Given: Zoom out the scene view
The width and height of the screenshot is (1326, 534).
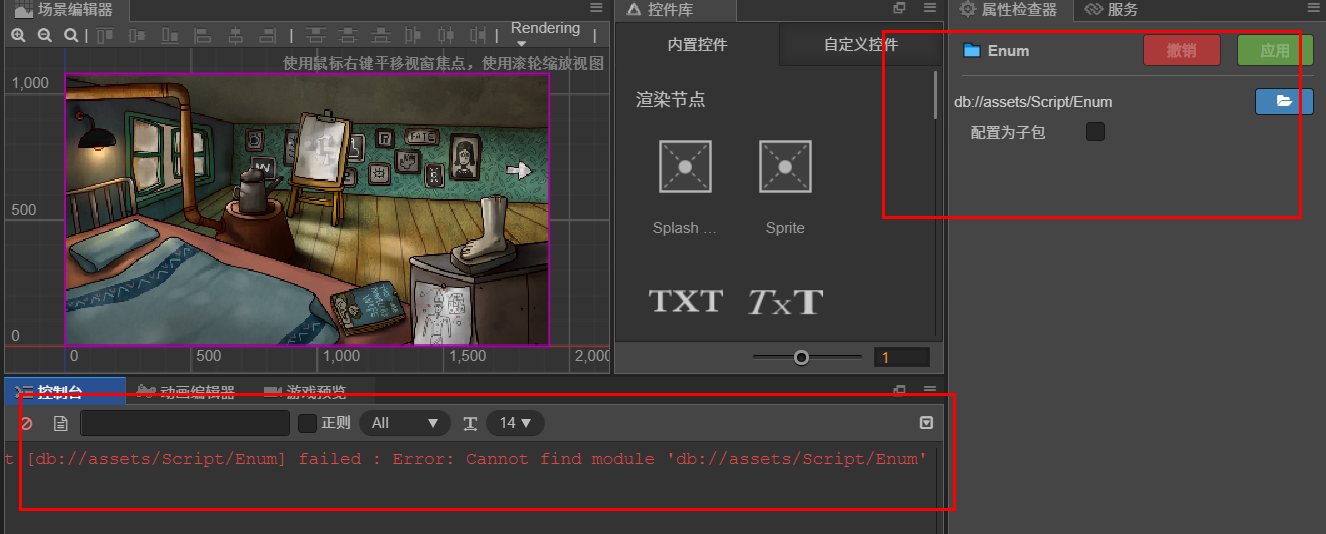Looking at the screenshot, I should [x=44, y=35].
